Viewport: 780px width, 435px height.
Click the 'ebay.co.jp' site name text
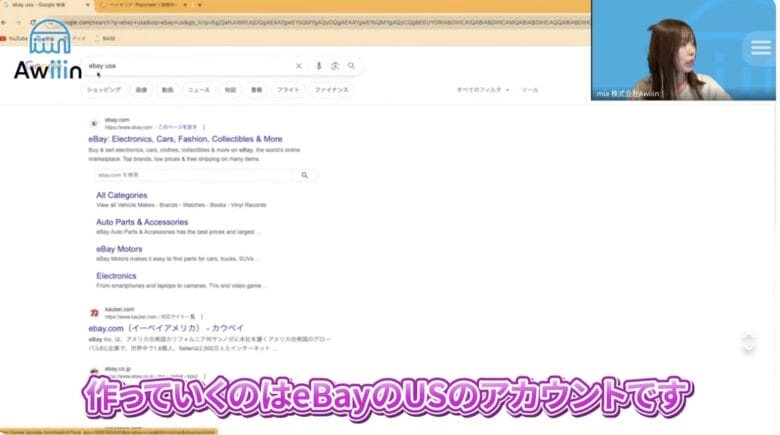click(x=117, y=369)
